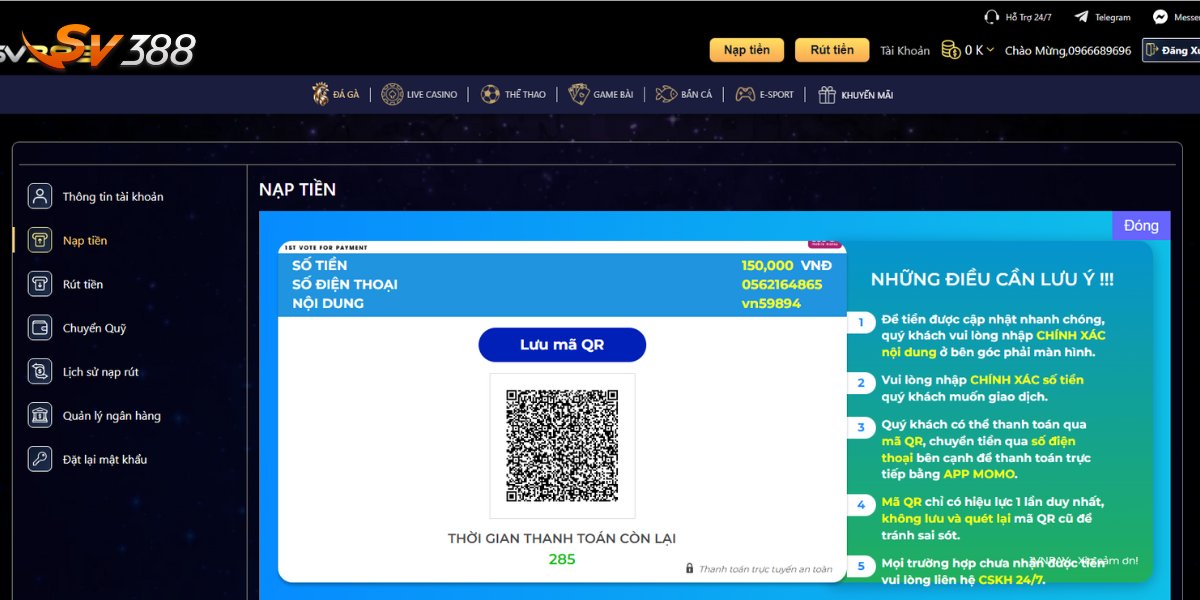This screenshot has height=600, width=1200.
Task: Open the Hỗ Trợ 24/7 link
Action: 1018,17
